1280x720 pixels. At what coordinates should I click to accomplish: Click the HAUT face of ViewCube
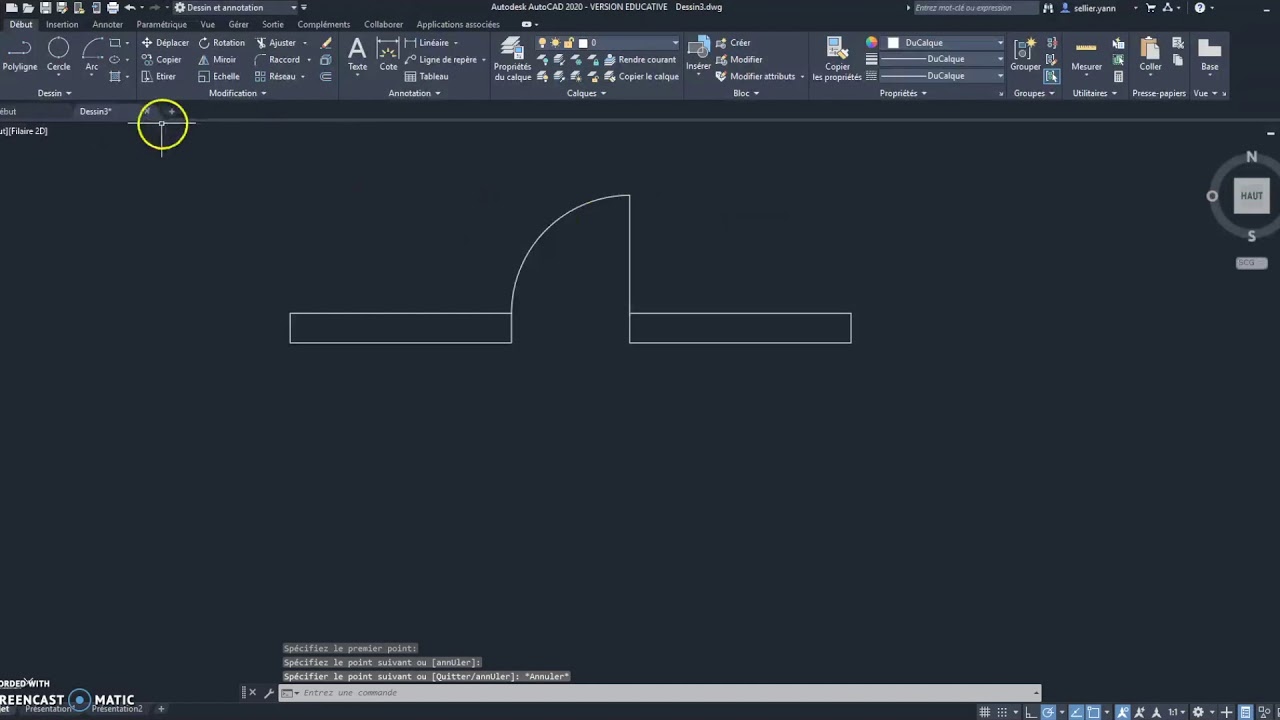pyautogui.click(x=1251, y=196)
